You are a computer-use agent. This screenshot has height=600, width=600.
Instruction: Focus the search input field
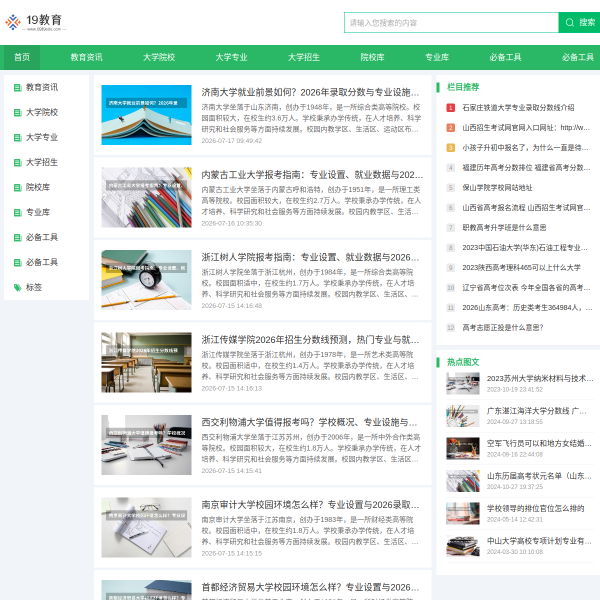451,23
